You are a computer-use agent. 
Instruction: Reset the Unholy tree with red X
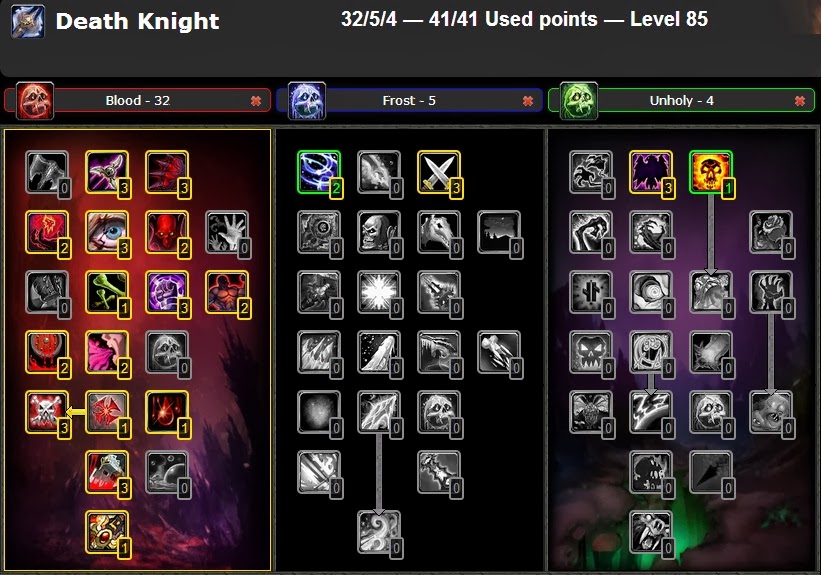click(x=799, y=101)
